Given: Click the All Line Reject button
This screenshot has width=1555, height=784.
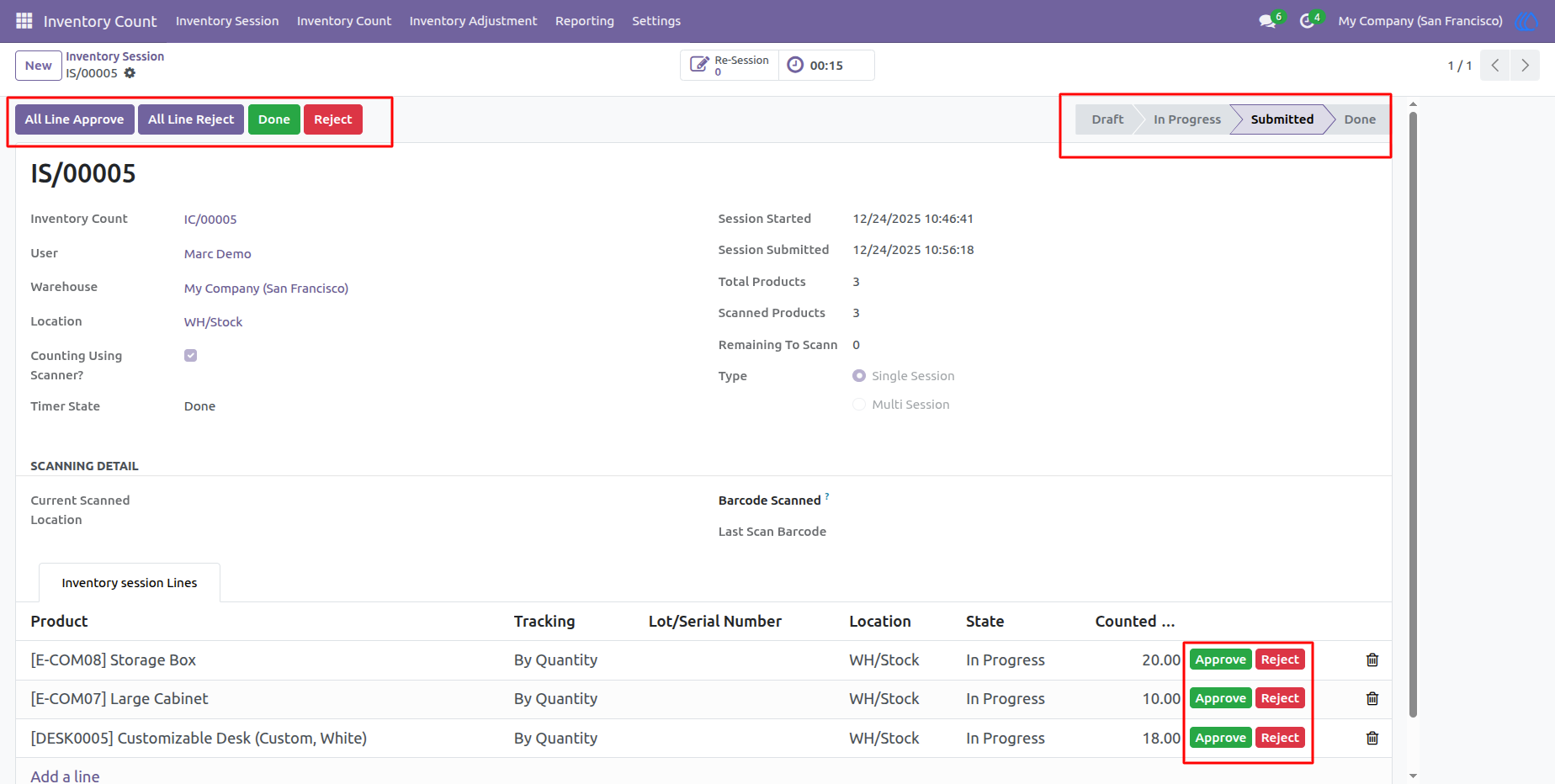Looking at the screenshot, I should (x=191, y=119).
